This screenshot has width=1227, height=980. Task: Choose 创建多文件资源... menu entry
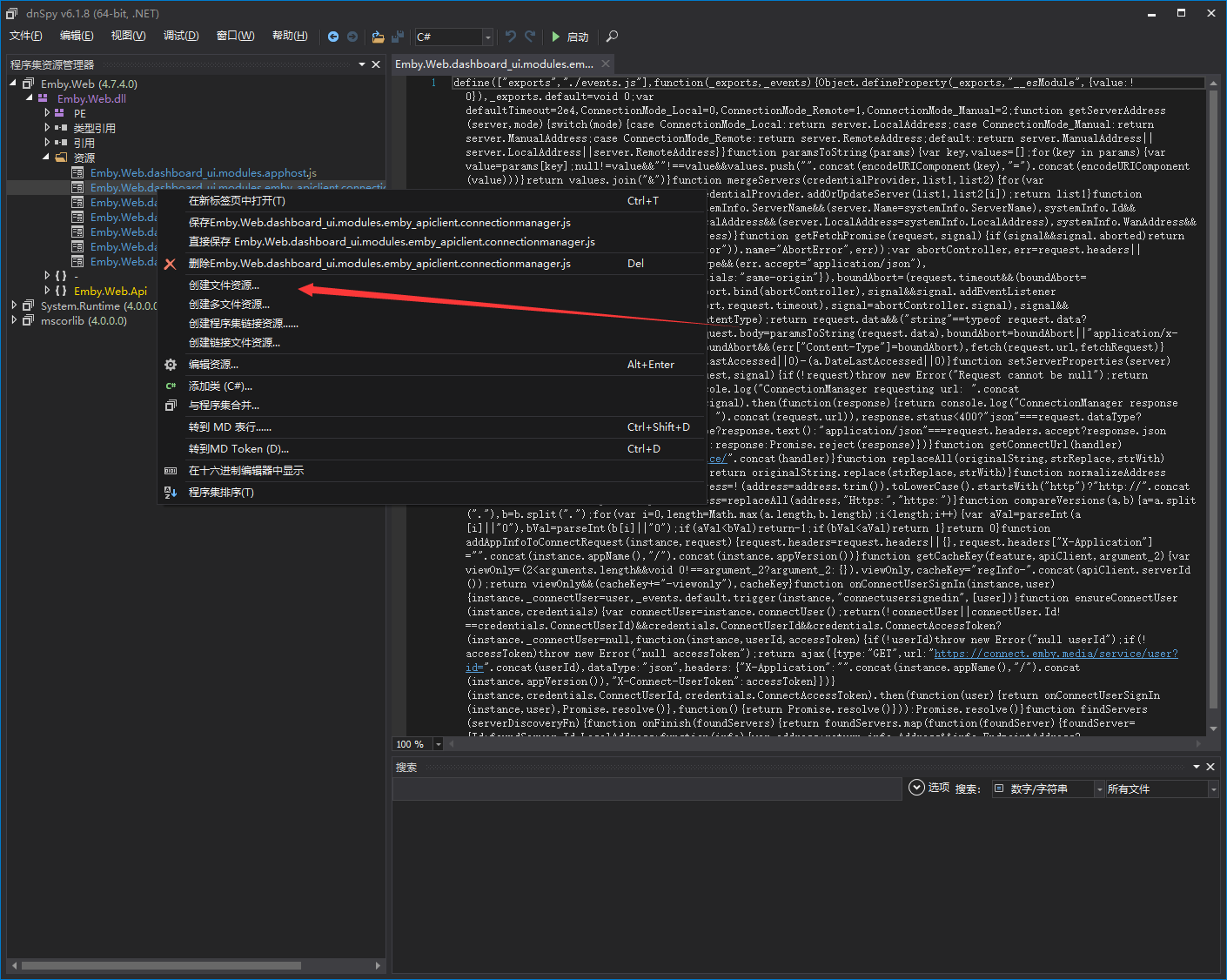coord(432,305)
